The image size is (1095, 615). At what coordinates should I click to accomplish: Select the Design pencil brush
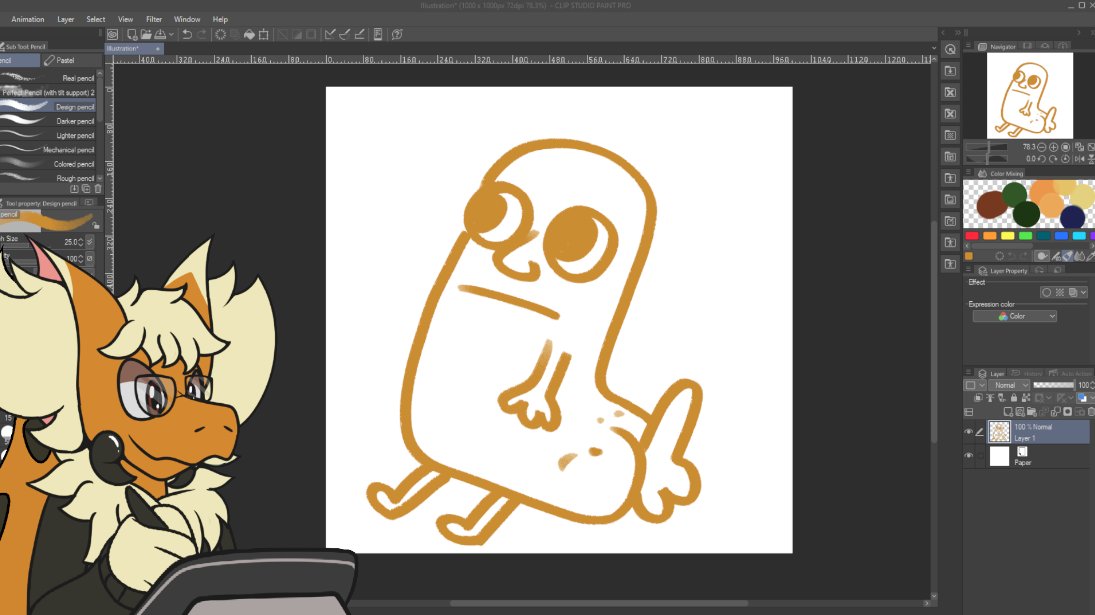pyautogui.click(x=49, y=107)
